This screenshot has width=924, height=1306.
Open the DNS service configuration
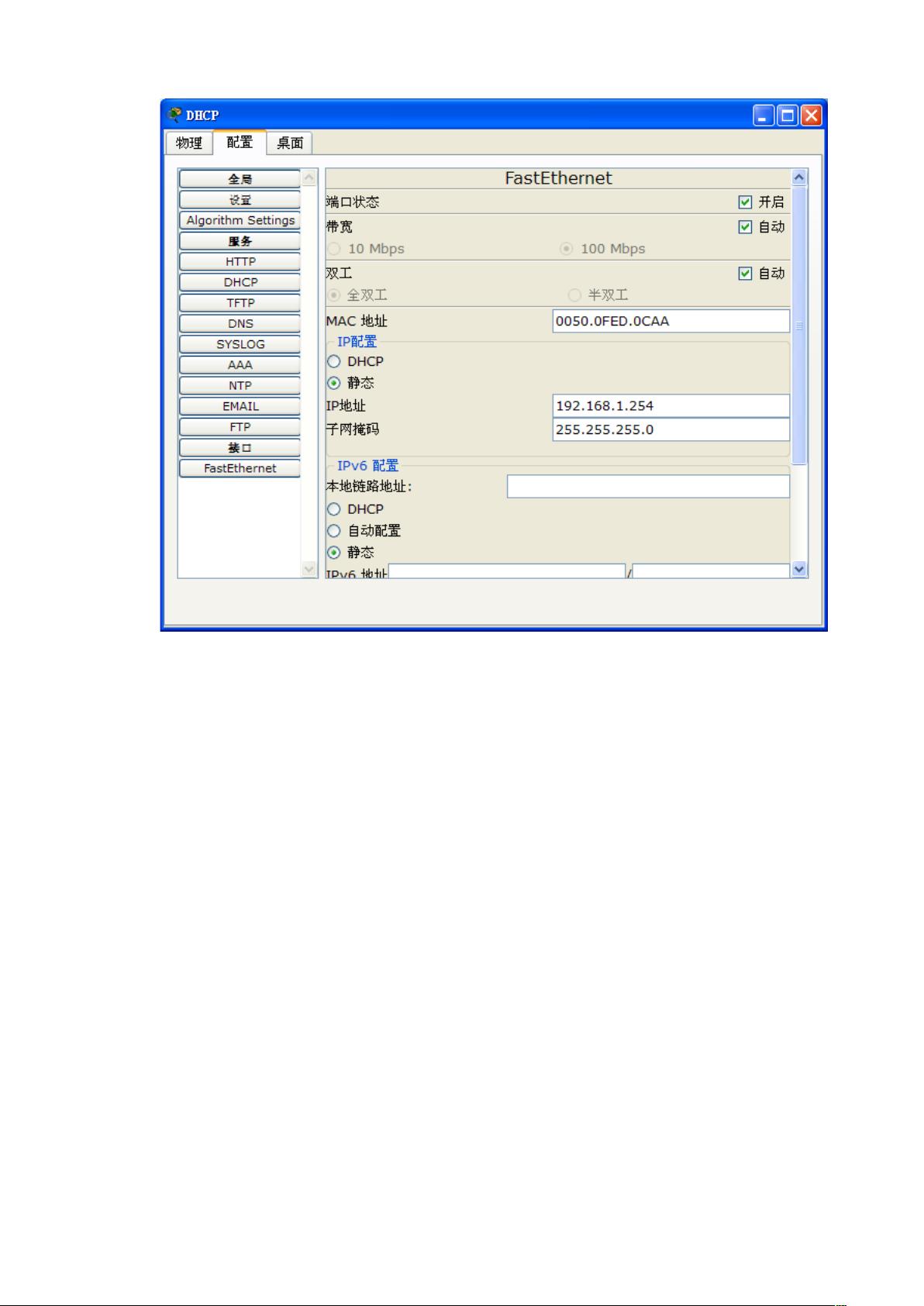(x=240, y=324)
